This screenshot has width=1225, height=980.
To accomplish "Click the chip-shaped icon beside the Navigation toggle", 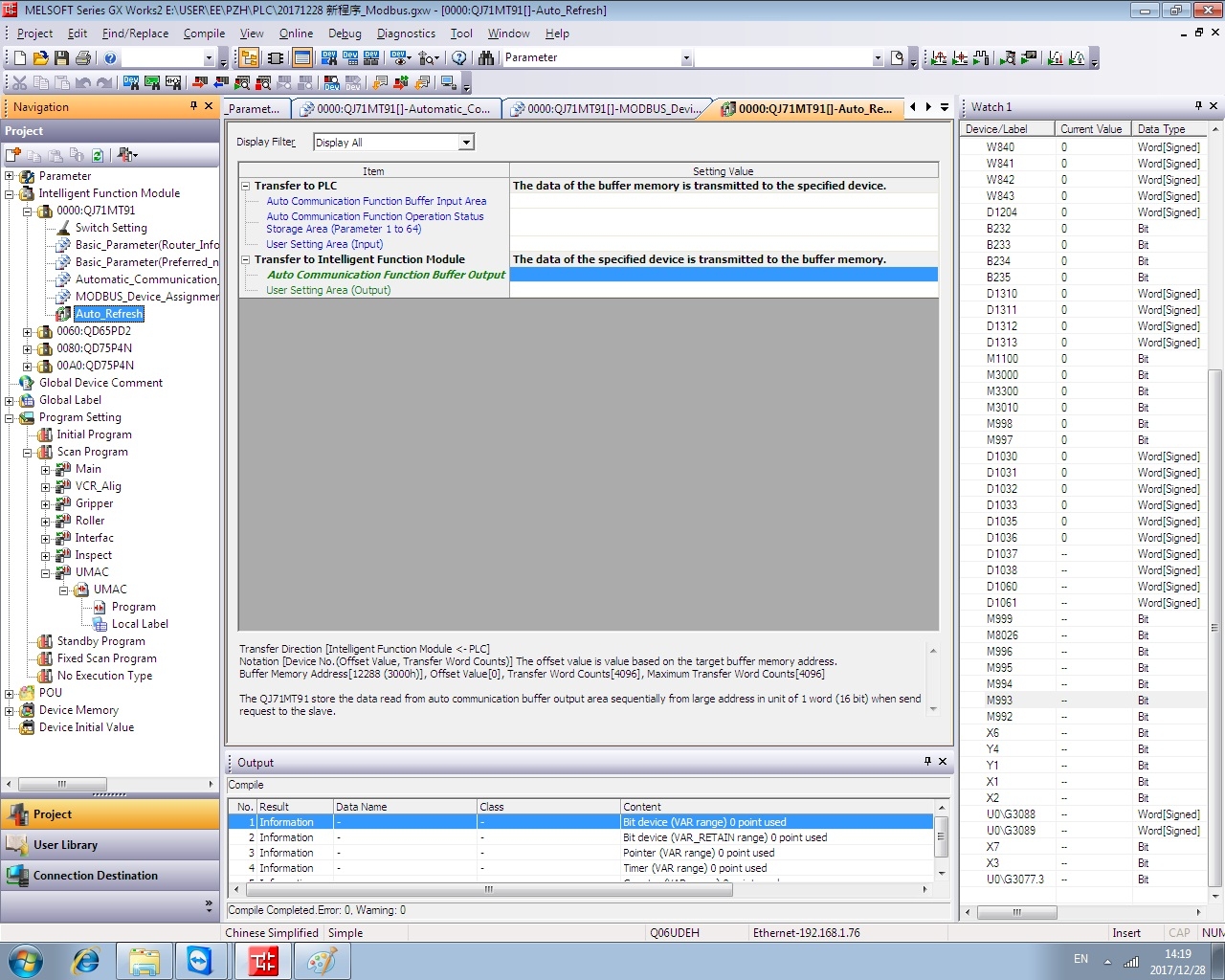I will point(276,58).
